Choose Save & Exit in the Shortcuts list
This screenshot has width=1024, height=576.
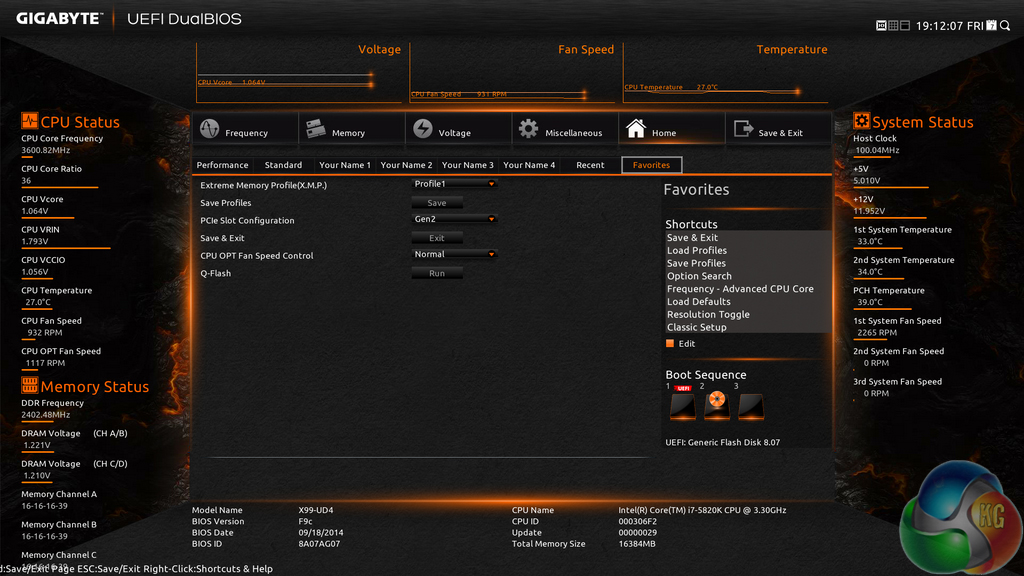pyautogui.click(x=692, y=238)
